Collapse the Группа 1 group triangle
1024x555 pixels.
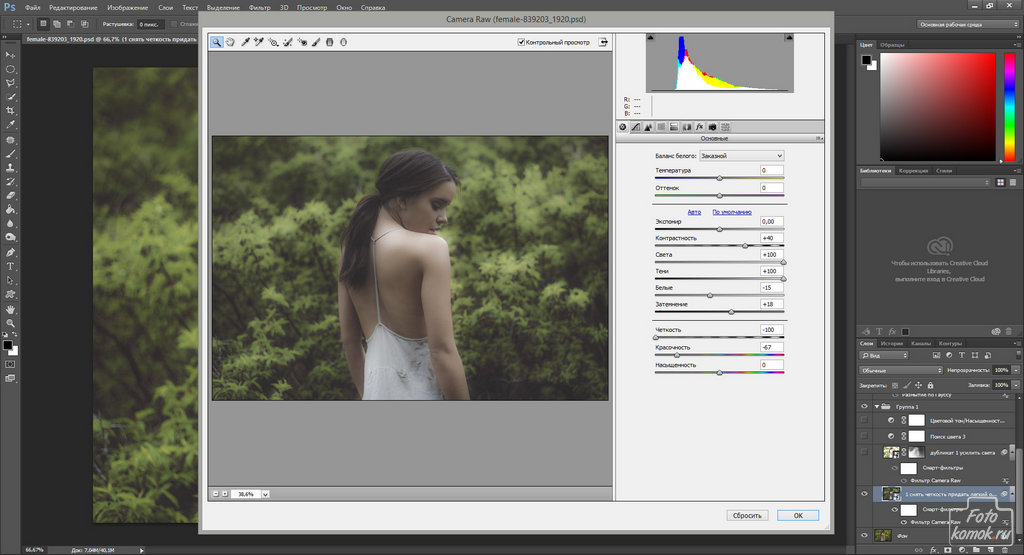coord(876,407)
